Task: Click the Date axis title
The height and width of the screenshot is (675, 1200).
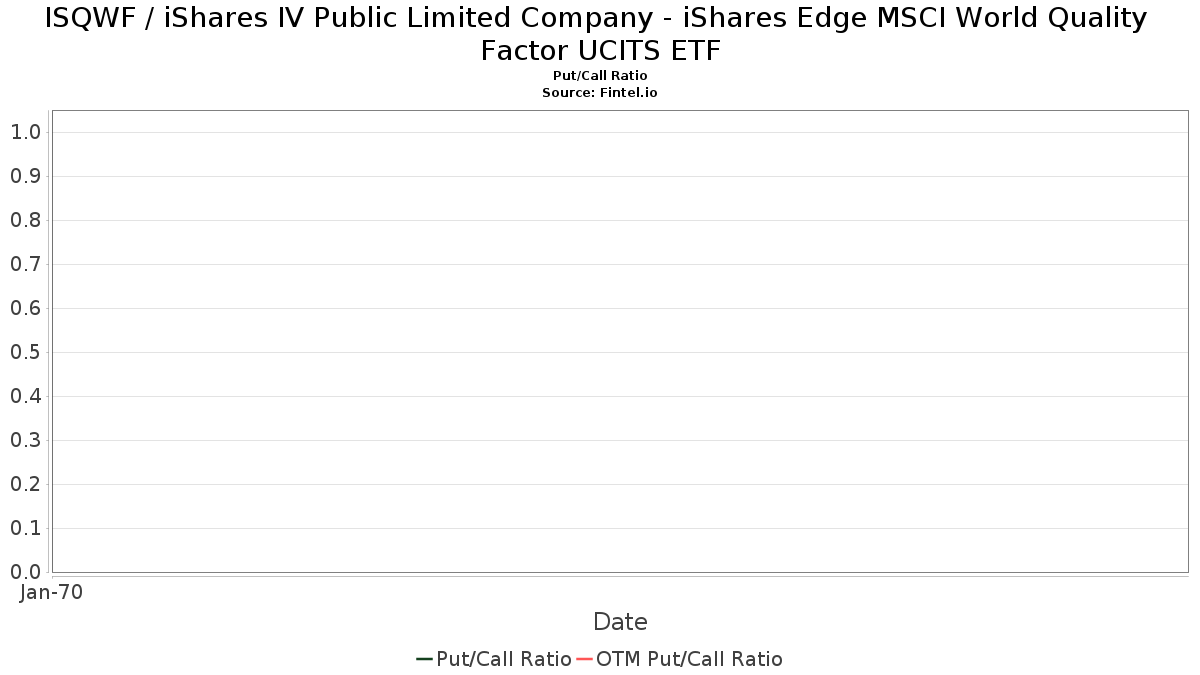Action: pyautogui.click(x=620, y=622)
